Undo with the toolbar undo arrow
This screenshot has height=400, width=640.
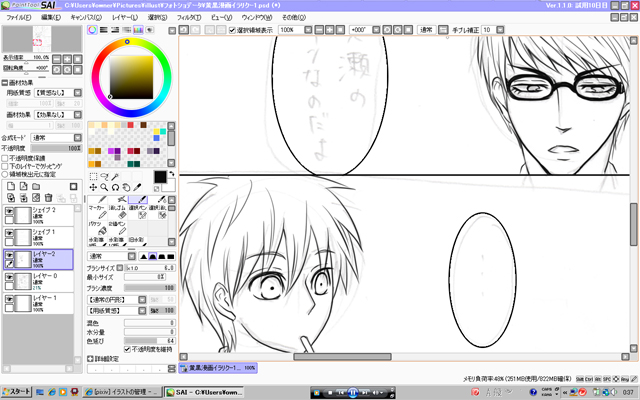click(184, 30)
